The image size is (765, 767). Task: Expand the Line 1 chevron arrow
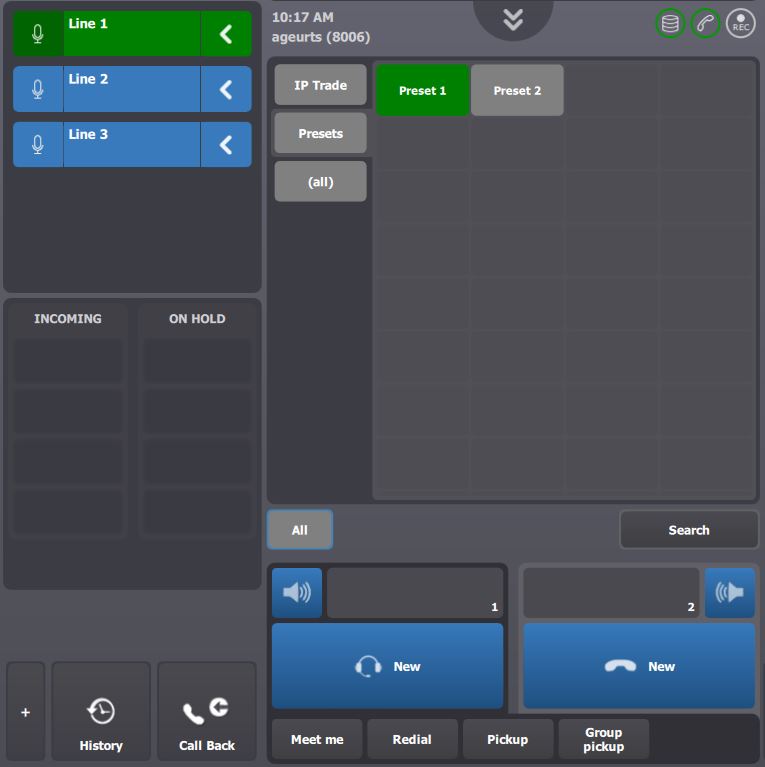click(226, 34)
